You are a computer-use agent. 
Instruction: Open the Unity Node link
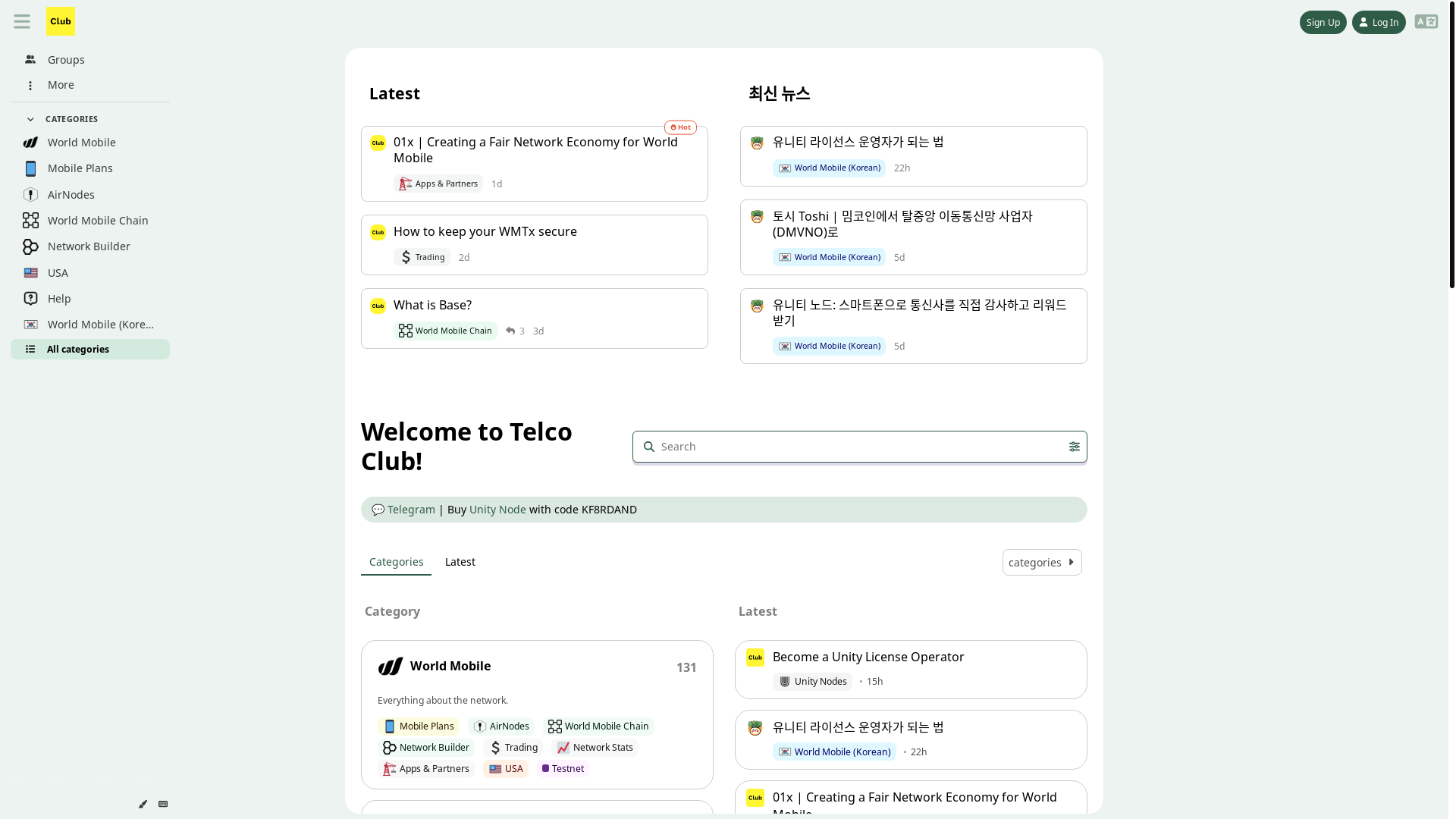497,510
